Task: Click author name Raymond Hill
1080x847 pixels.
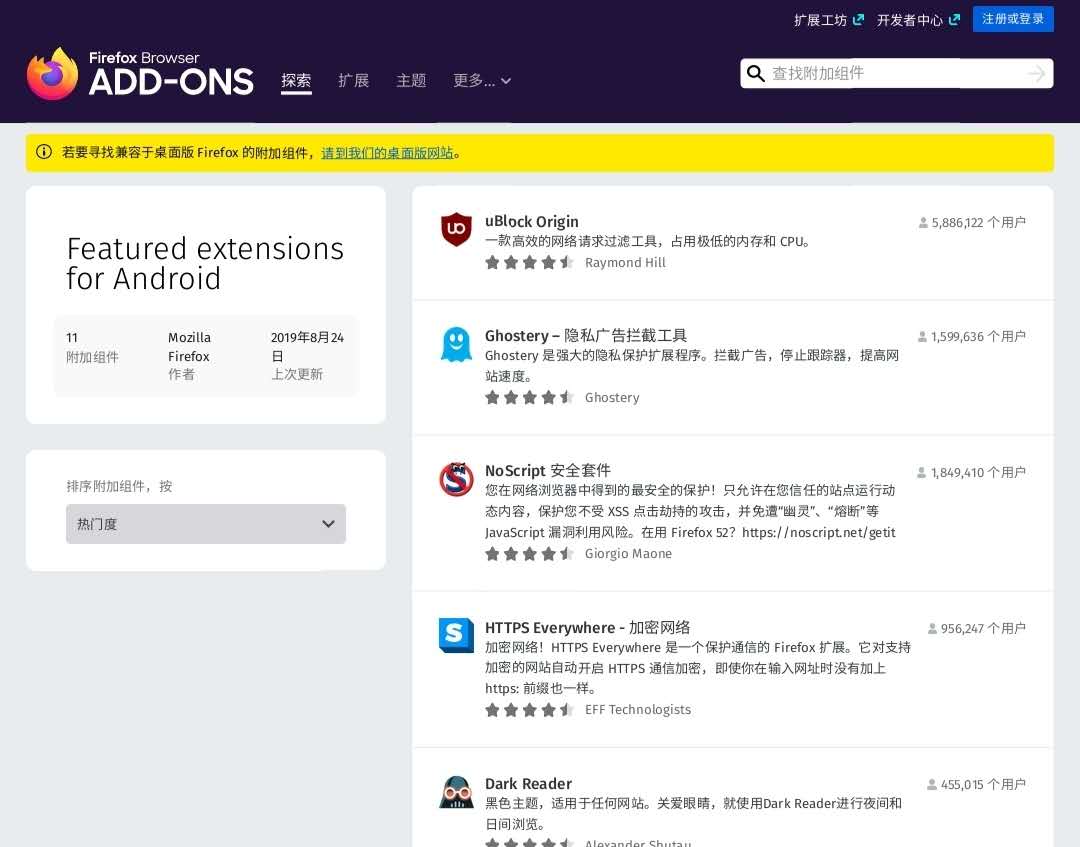Action: tap(625, 262)
